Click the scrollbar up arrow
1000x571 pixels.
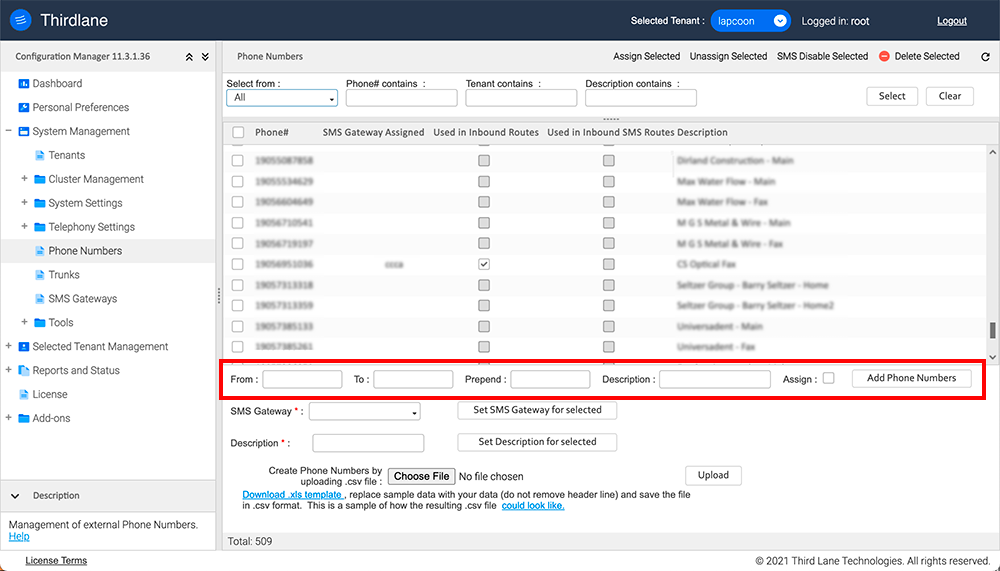click(x=992, y=152)
